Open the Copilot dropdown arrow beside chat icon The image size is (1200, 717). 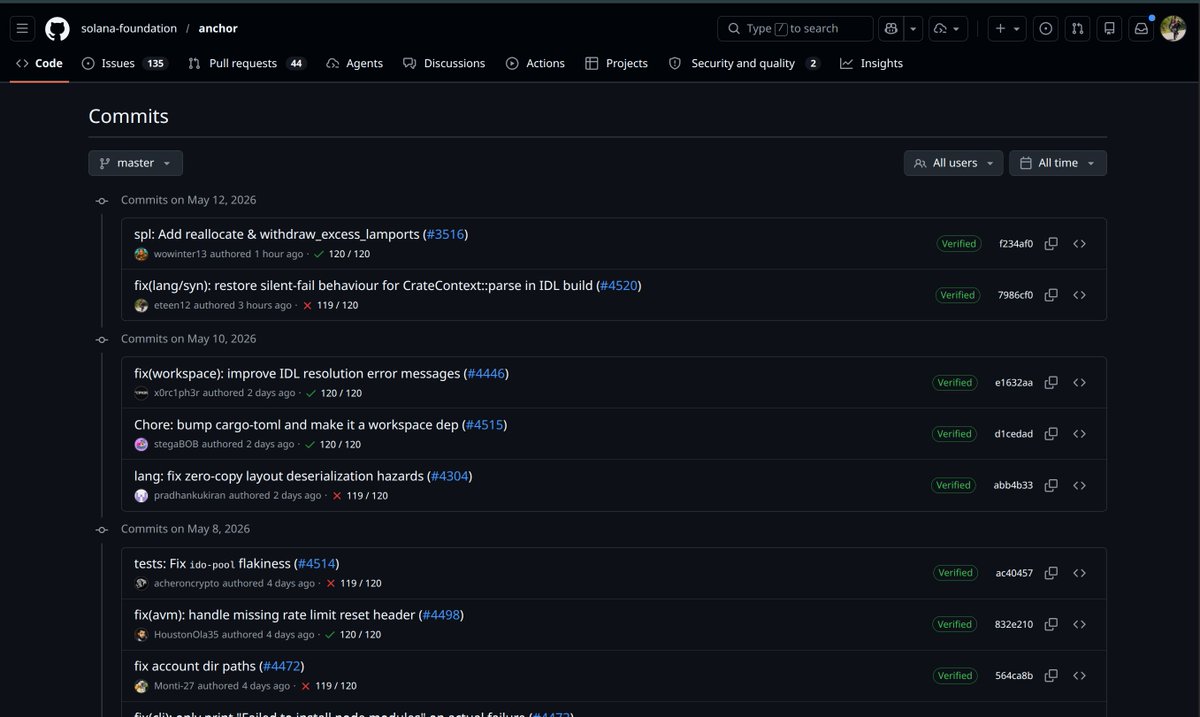point(913,29)
